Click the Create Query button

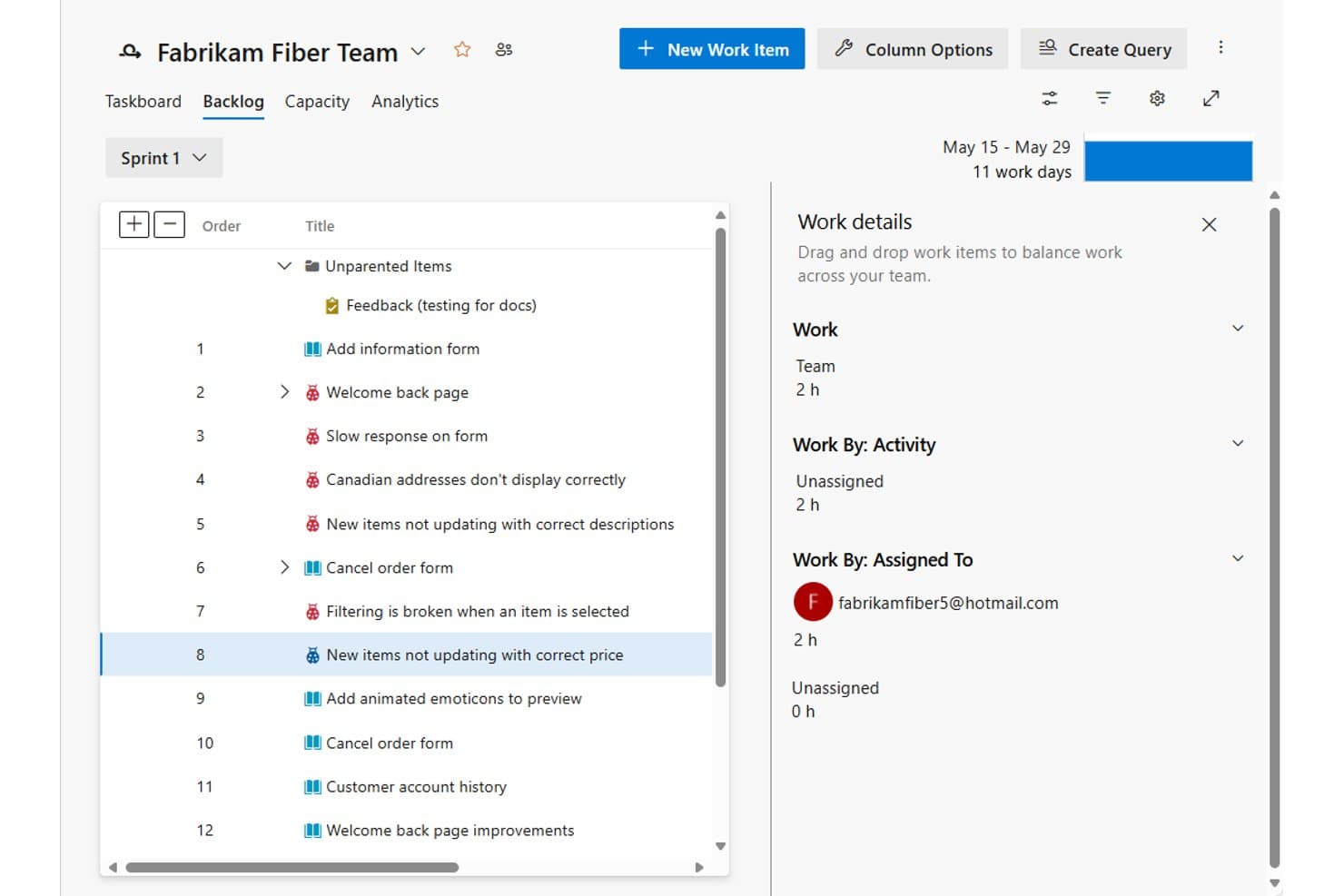click(x=1103, y=49)
